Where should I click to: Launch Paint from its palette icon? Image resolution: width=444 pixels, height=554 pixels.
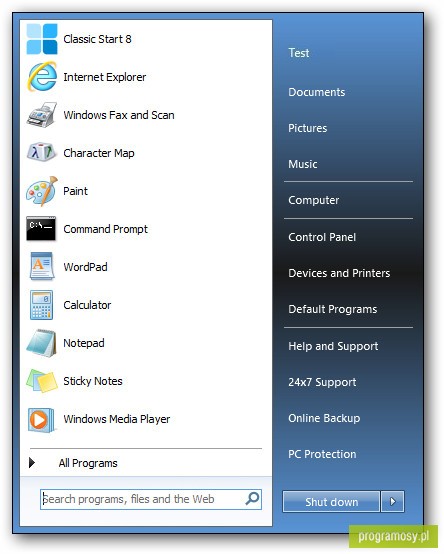(42, 191)
